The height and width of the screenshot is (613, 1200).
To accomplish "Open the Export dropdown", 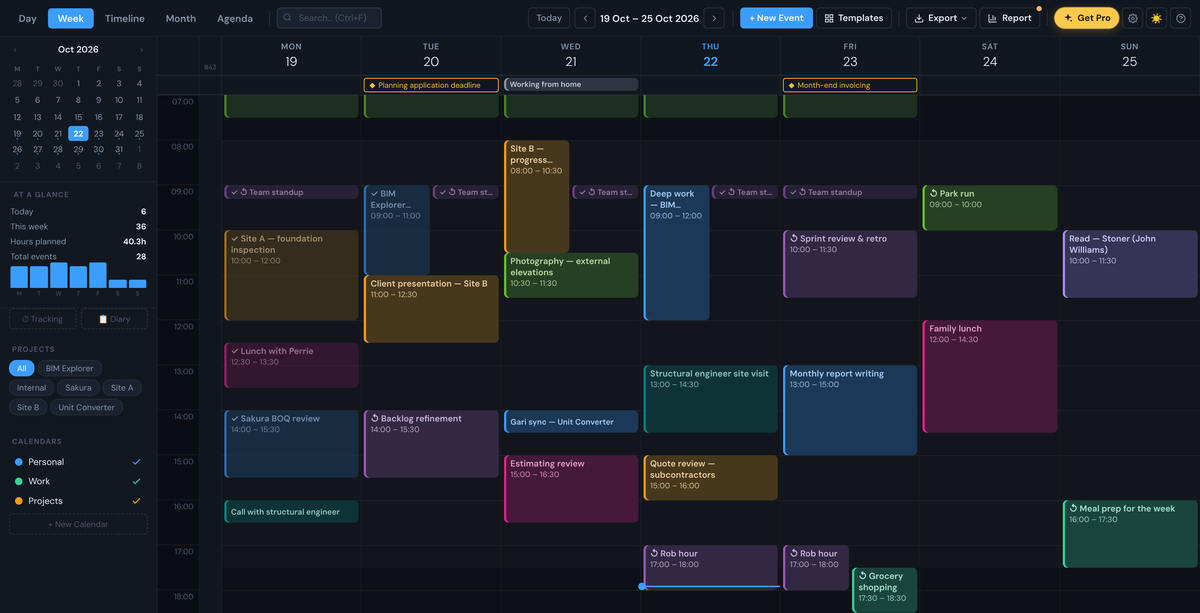I will (941, 18).
